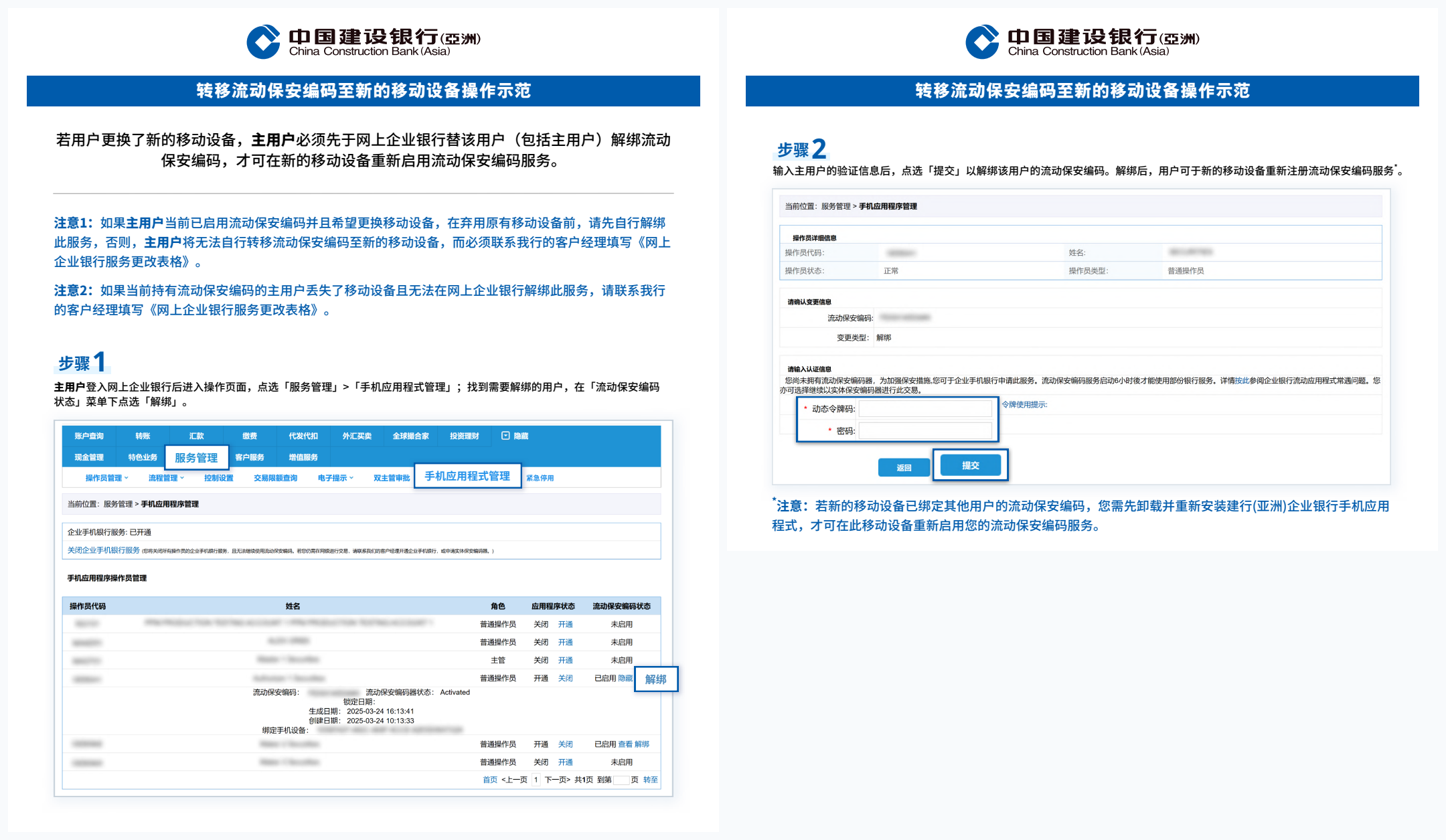Screen dimensions: 1446x840
Task: Click the small 解绑 link beside 查看
Action: pyautogui.click(x=642, y=744)
